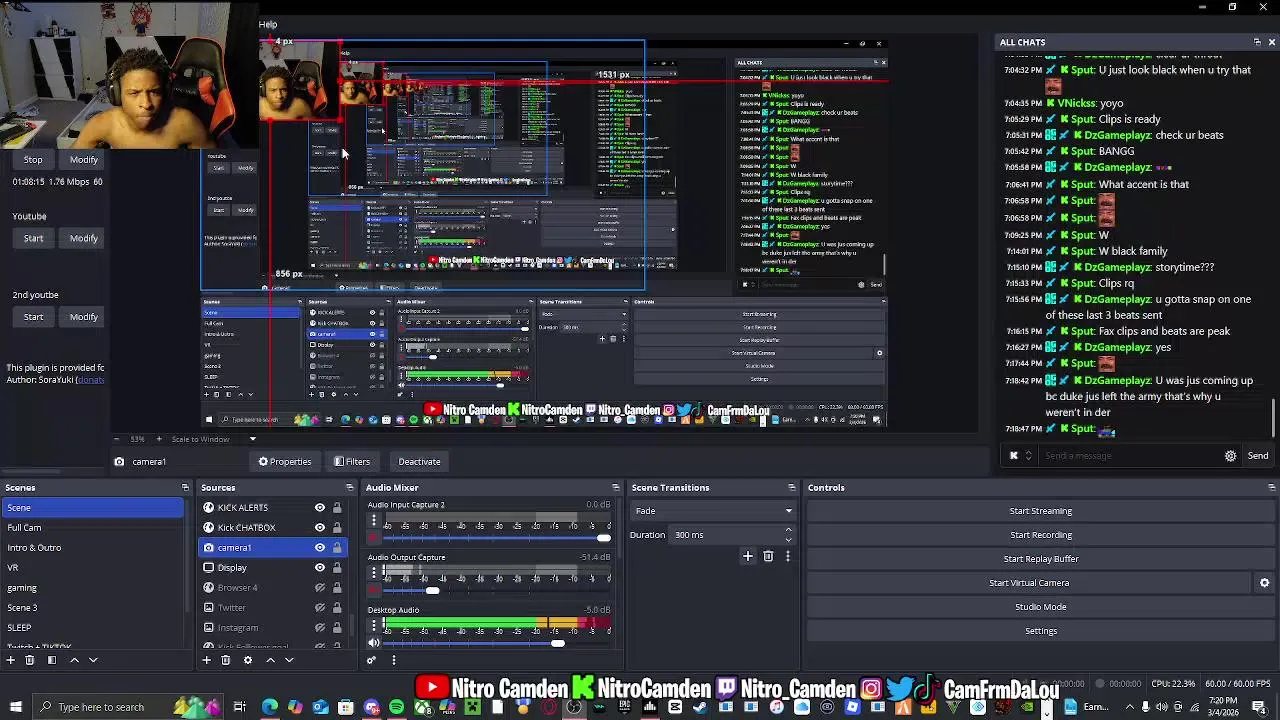
Task: Open transition properties three-dot menu
Action: tap(787, 556)
